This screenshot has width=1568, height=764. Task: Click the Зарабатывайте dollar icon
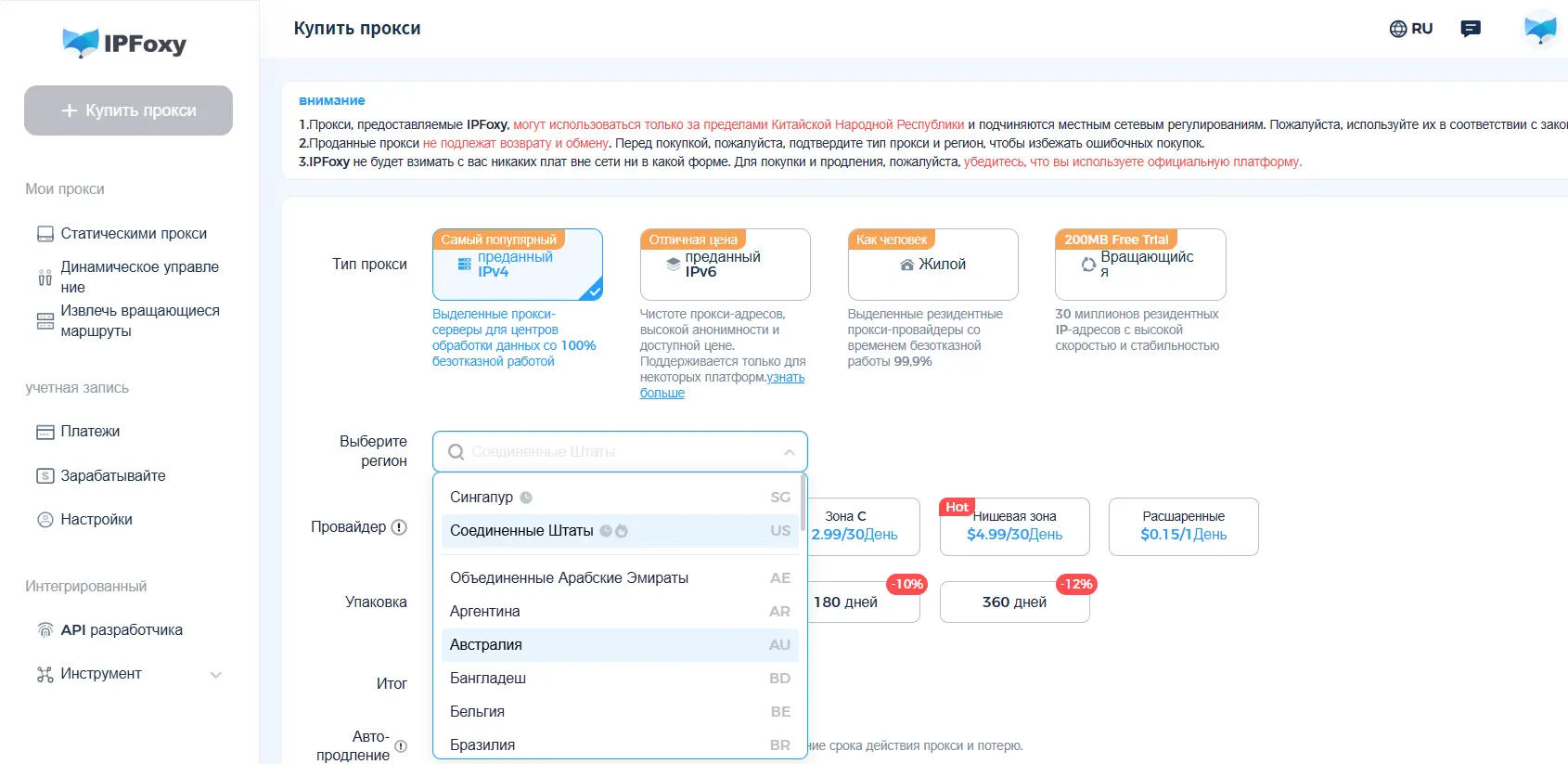pyautogui.click(x=45, y=475)
